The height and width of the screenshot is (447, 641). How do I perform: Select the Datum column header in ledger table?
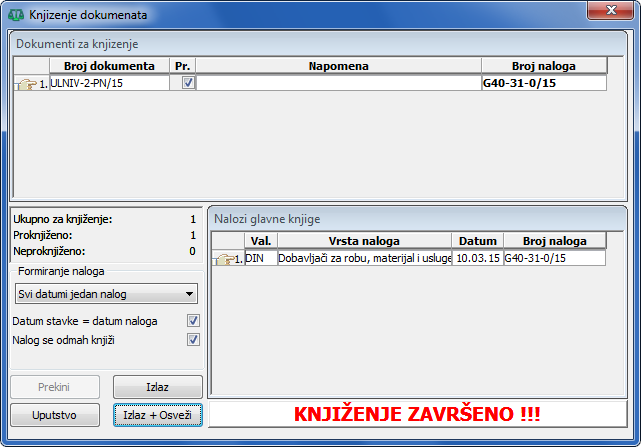click(x=477, y=241)
